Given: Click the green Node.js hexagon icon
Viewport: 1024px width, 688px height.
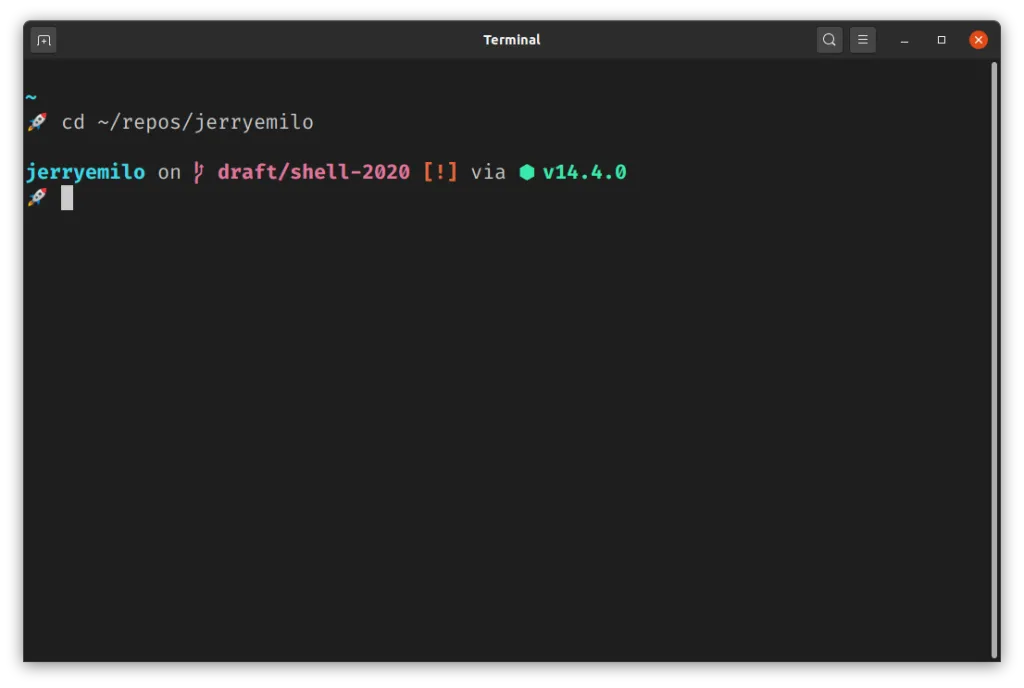Looking at the screenshot, I should [x=527, y=172].
